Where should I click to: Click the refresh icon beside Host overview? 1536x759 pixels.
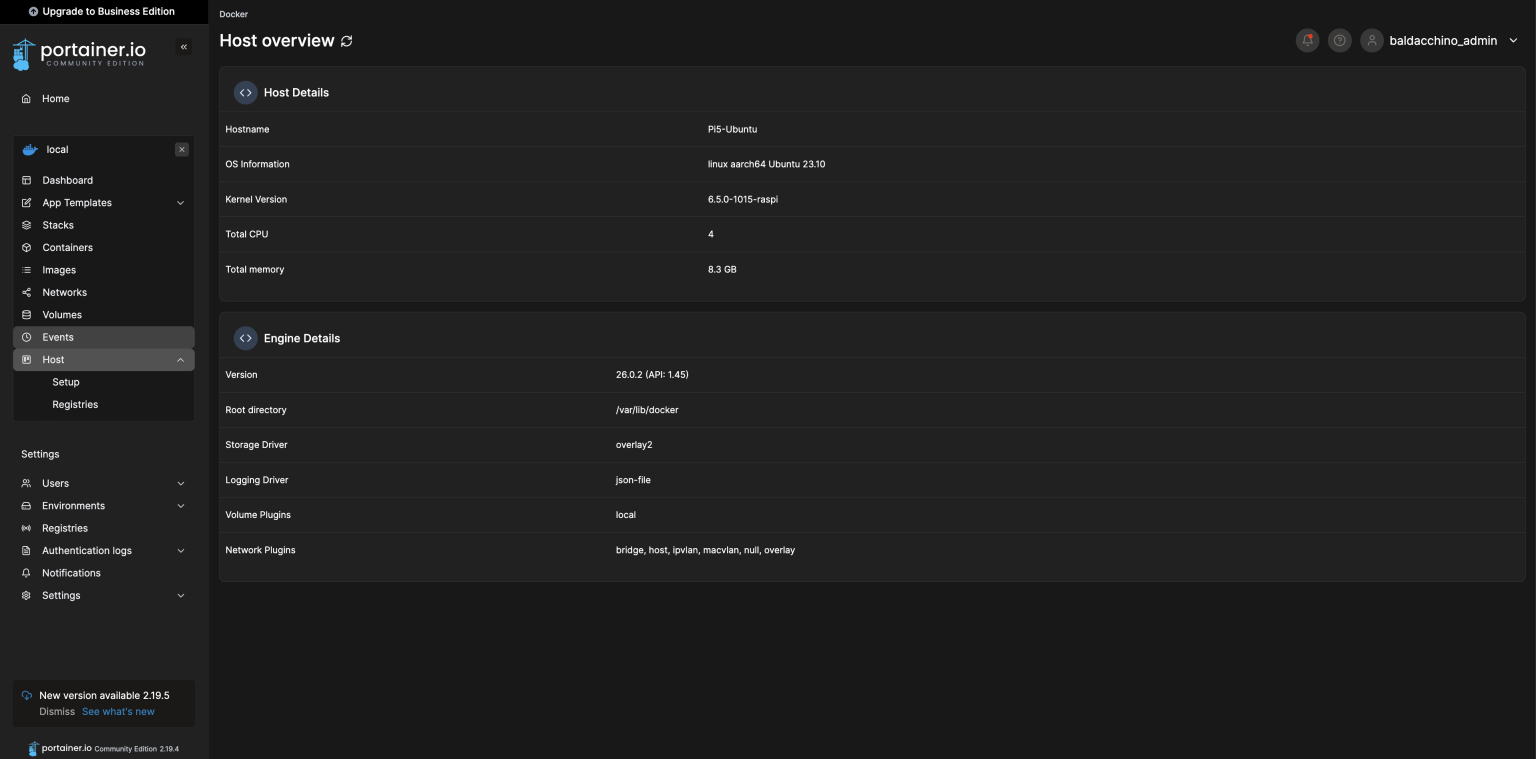(347, 41)
